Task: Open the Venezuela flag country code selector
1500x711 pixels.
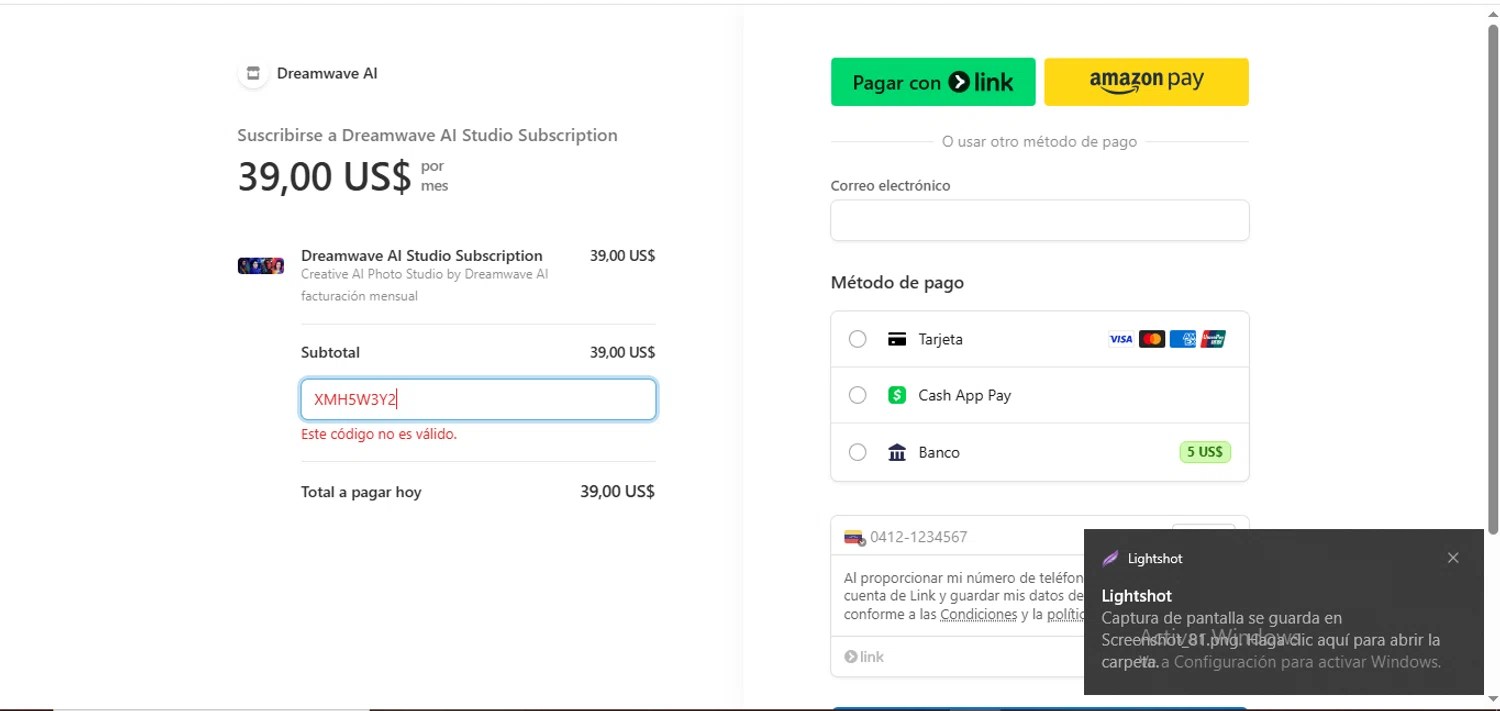Action: 854,537
